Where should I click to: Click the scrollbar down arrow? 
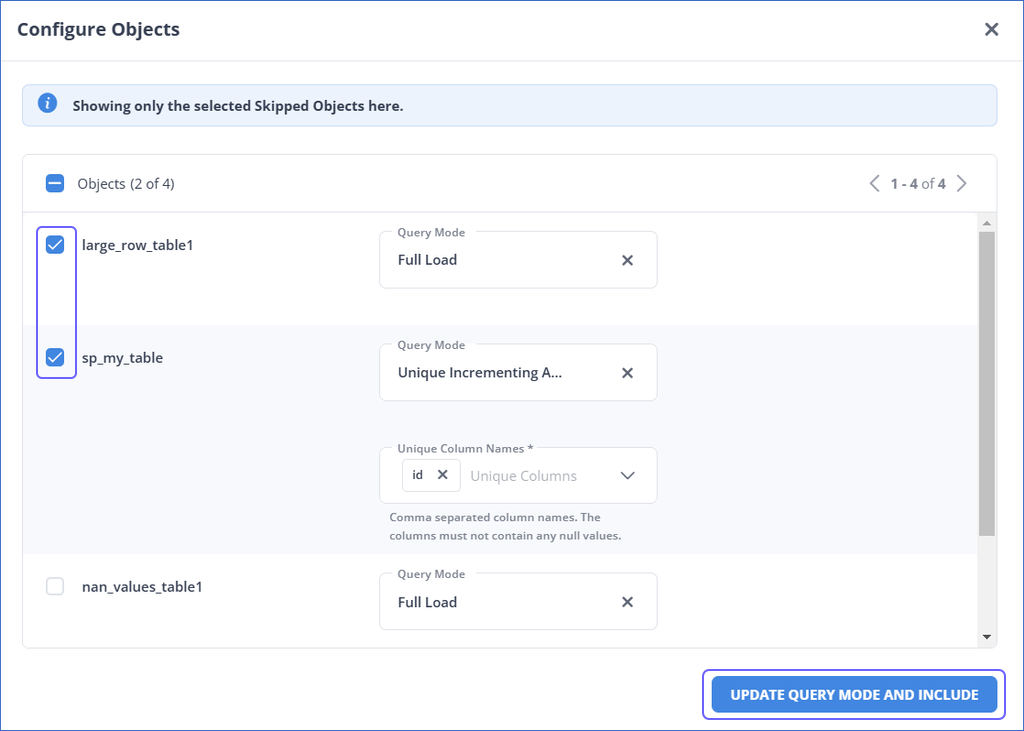tap(987, 637)
